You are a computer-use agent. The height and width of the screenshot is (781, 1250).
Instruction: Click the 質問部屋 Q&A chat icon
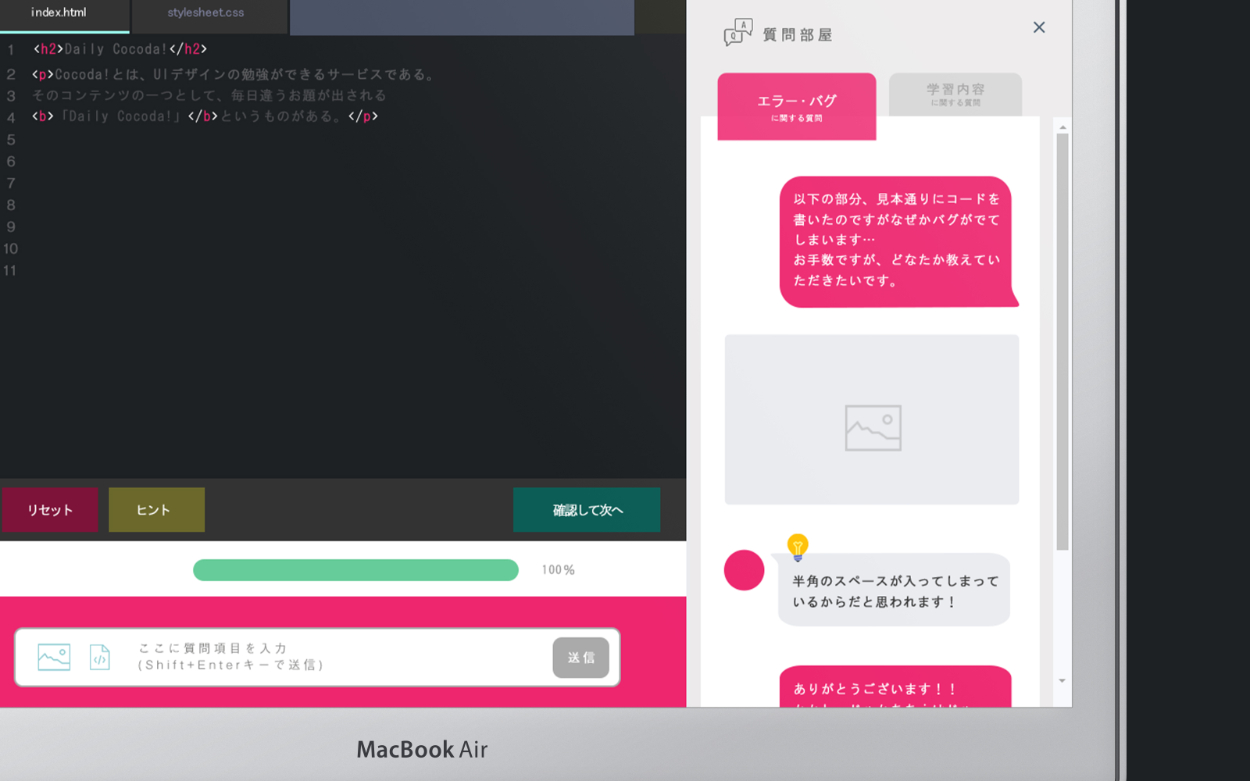pos(738,32)
